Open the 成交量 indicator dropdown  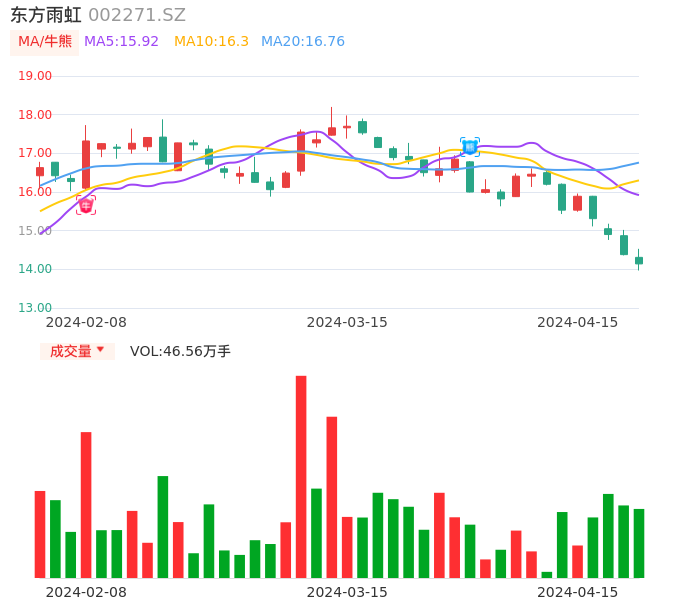pyautogui.click(x=77, y=351)
